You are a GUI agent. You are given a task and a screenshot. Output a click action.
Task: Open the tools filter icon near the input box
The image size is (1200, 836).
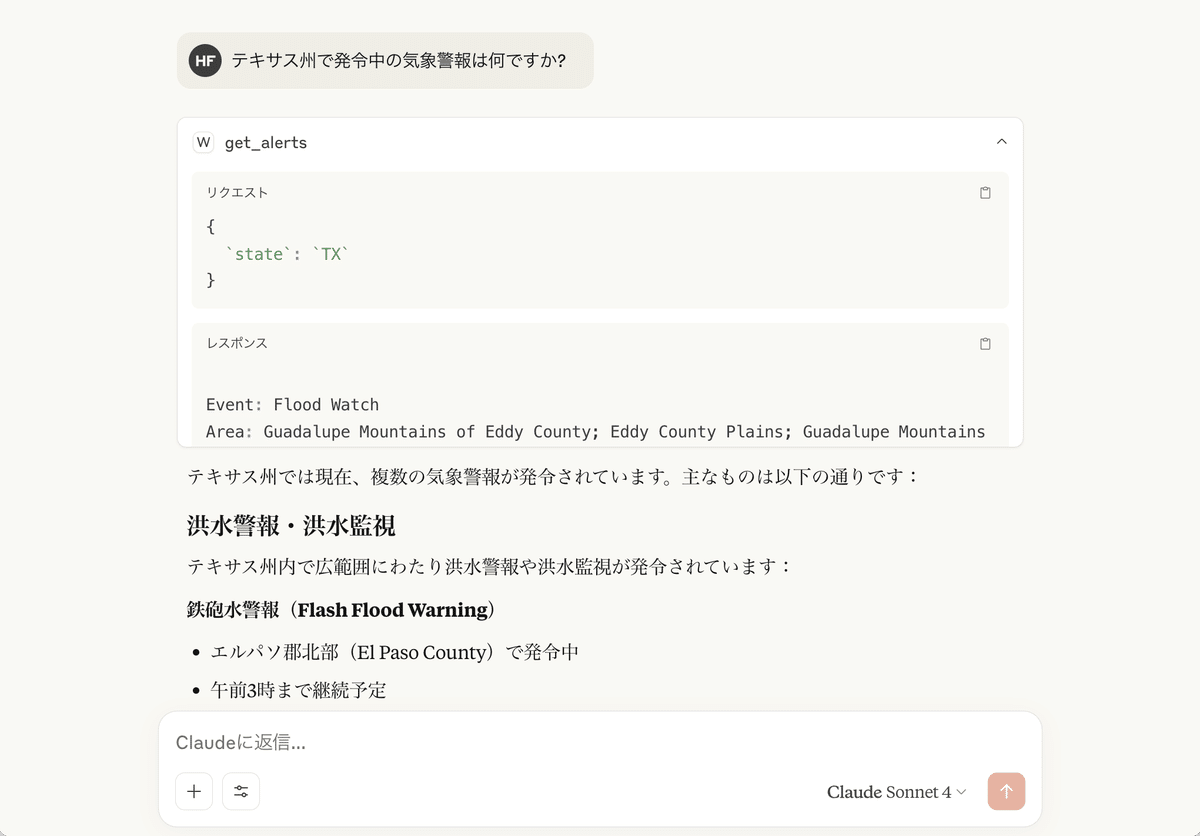coord(240,791)
